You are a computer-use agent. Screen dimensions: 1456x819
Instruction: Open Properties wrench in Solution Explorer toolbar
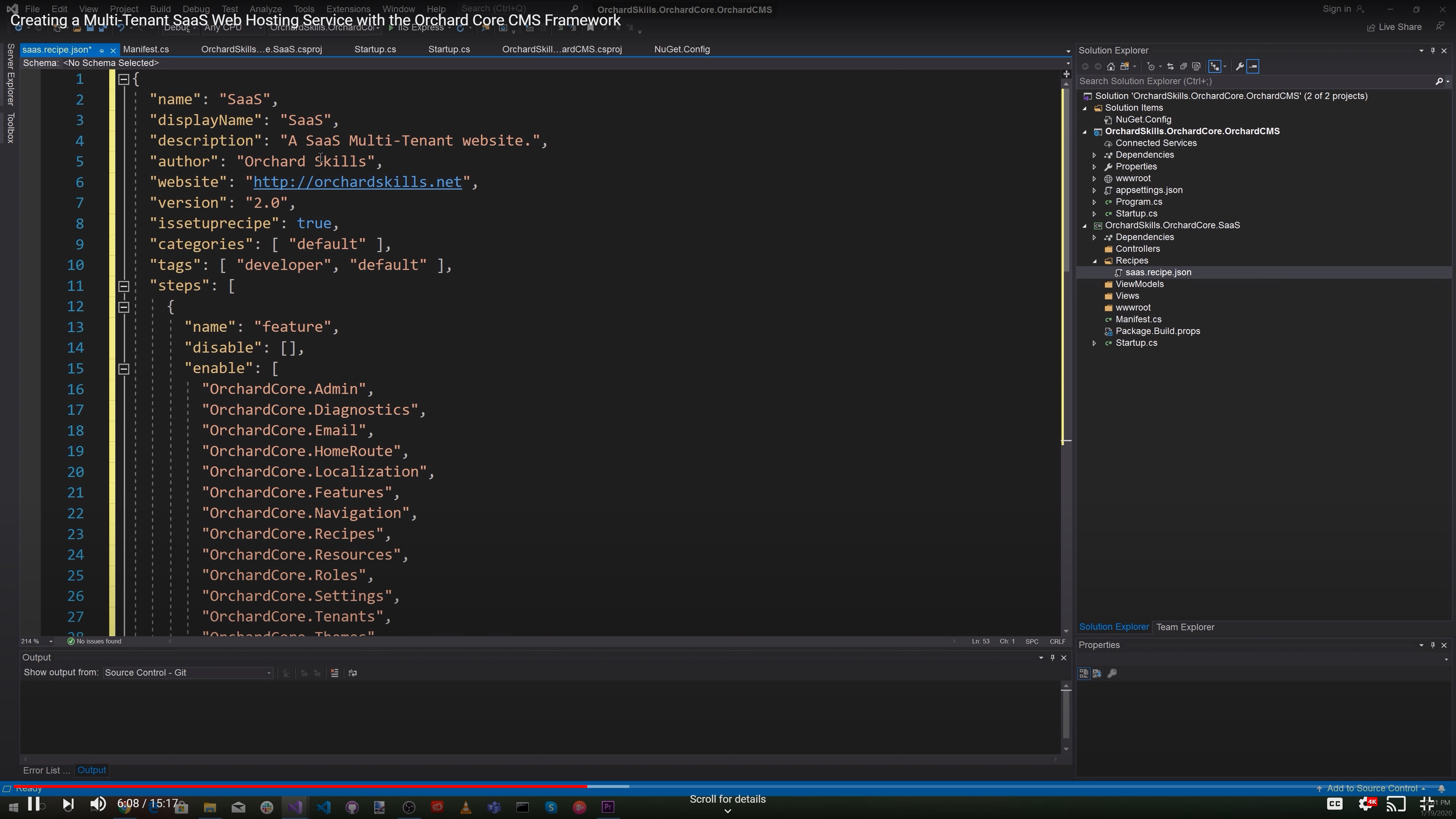click(x=1239, y=66)
